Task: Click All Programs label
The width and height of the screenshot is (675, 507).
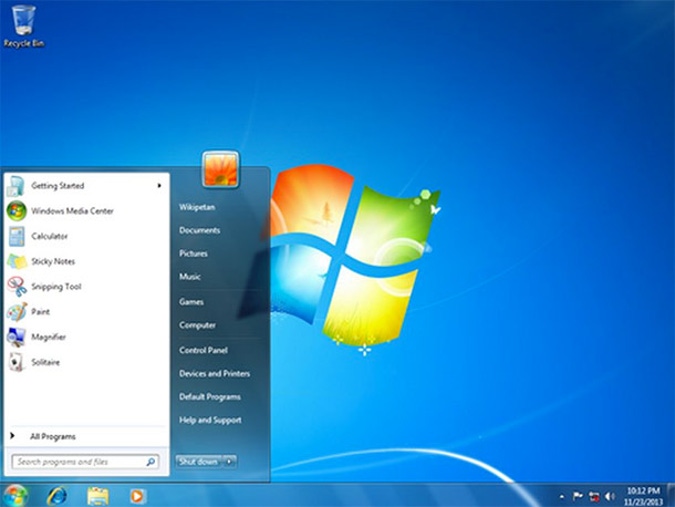Action: point(53,436)
